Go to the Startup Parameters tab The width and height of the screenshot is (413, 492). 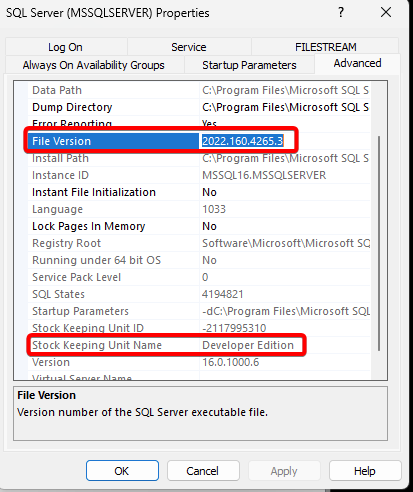coord(249,65)
